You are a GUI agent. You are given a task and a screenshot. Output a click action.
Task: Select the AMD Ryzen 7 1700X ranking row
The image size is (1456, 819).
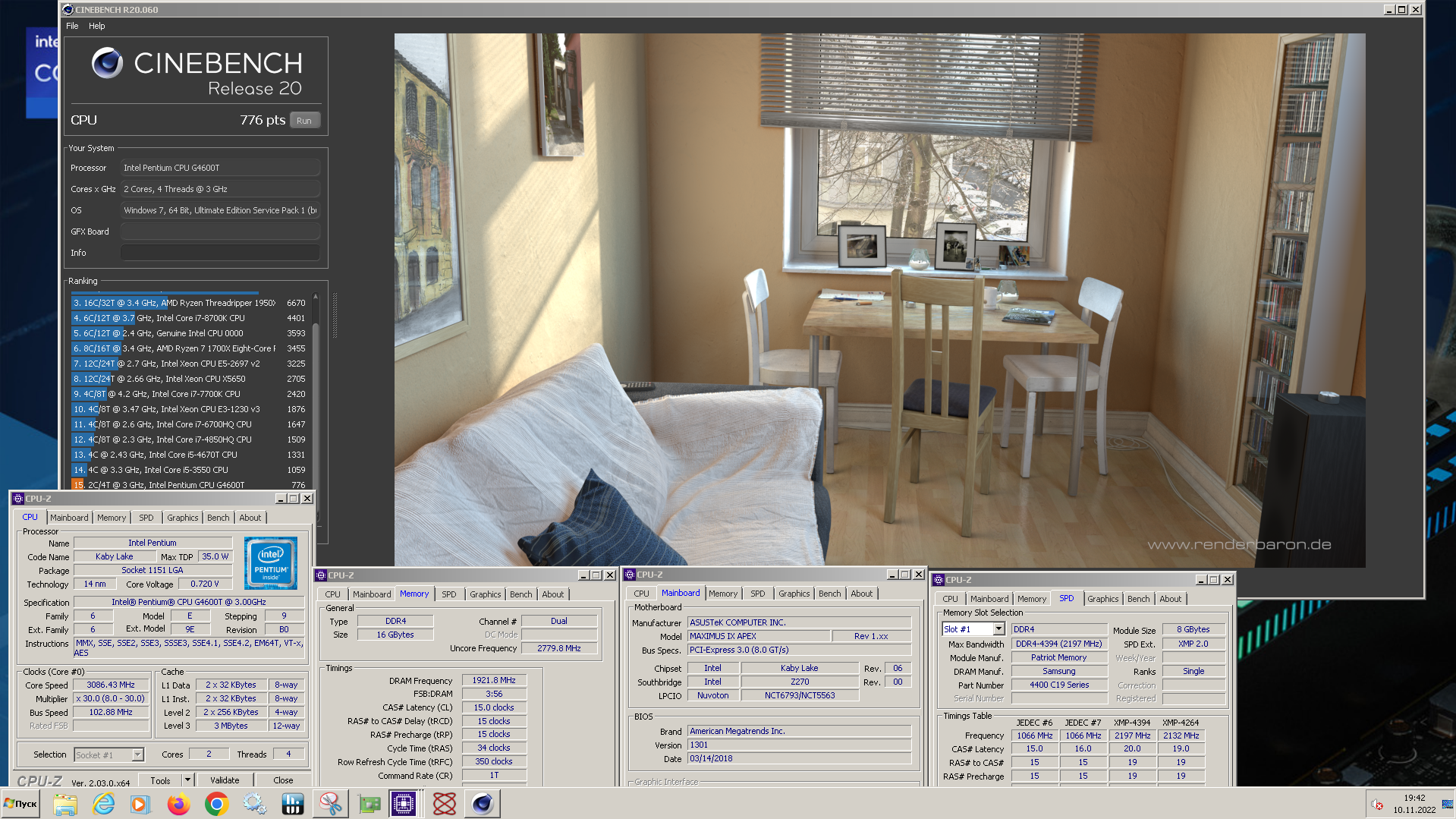[x=189, y=348]
